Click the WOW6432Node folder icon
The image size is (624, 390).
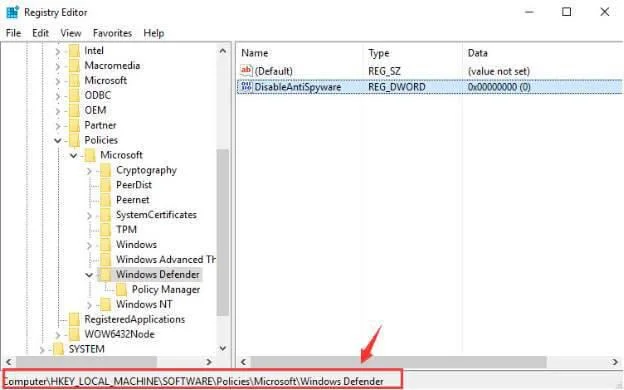[74, 334]
